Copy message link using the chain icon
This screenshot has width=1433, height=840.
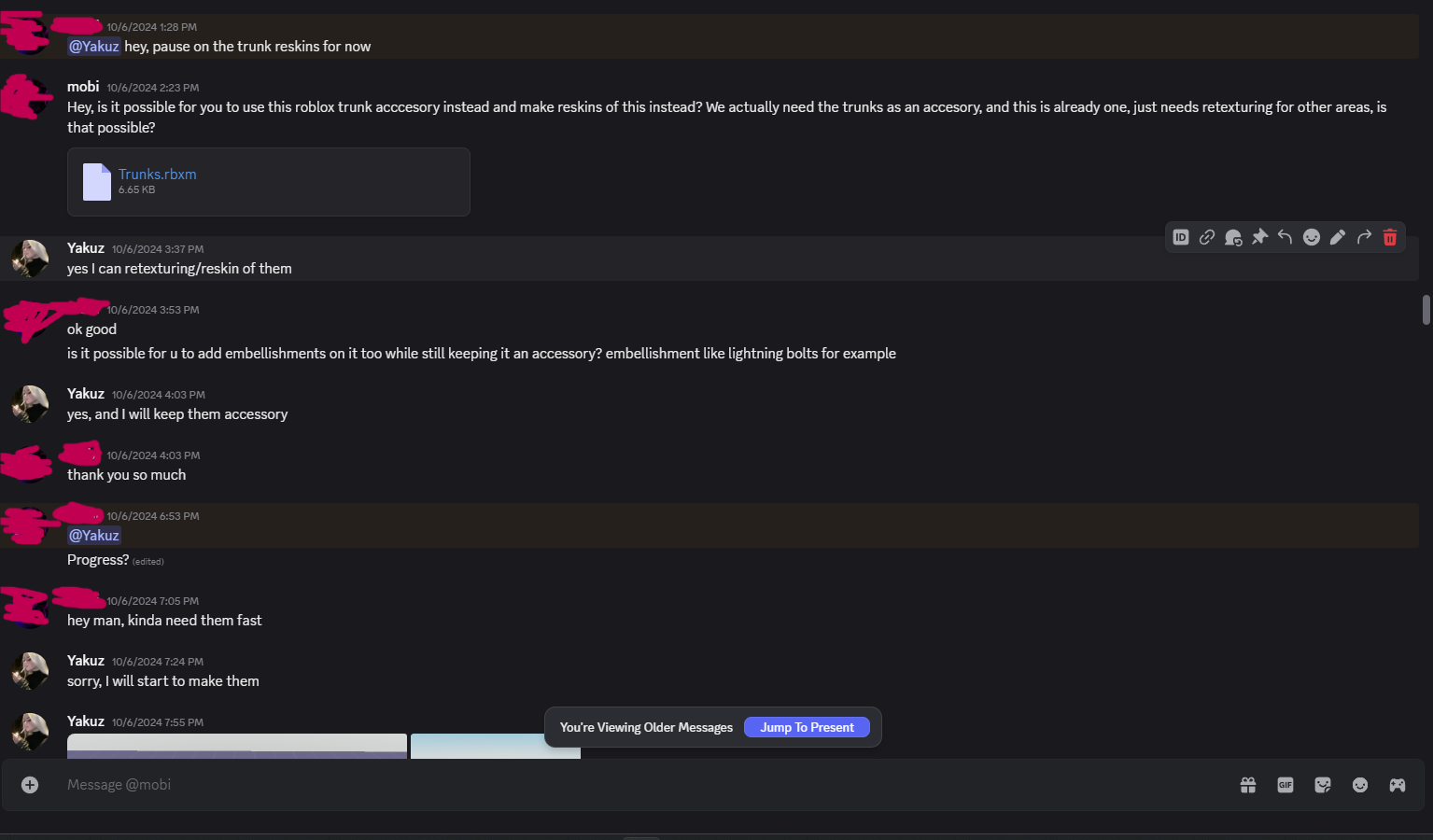point(1207,237)
